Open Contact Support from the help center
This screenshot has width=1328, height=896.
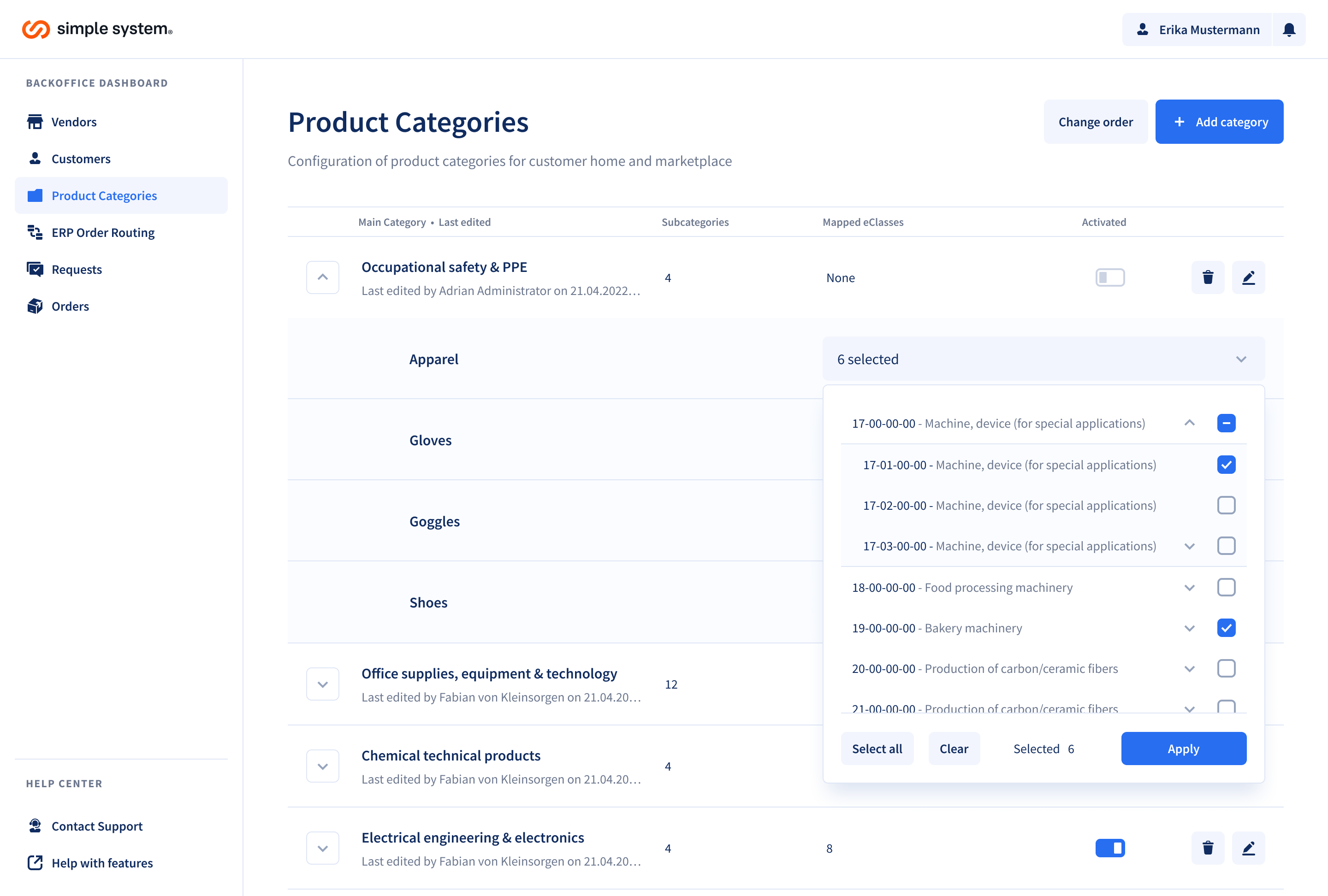point(96,826)
